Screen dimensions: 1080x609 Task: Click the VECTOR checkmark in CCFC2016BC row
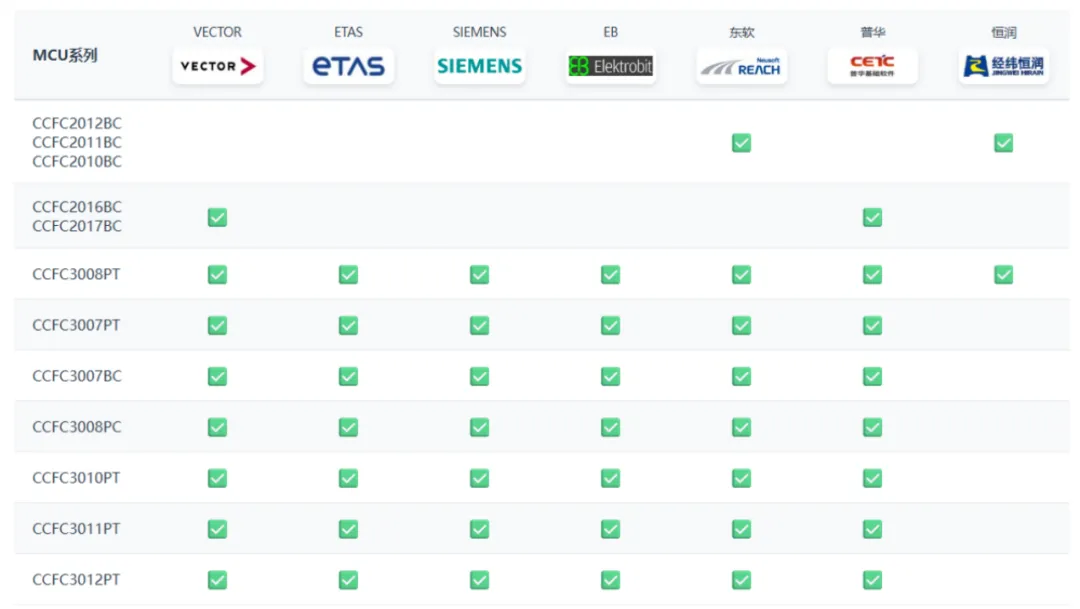pyautogui.click(x=218, y=217)
